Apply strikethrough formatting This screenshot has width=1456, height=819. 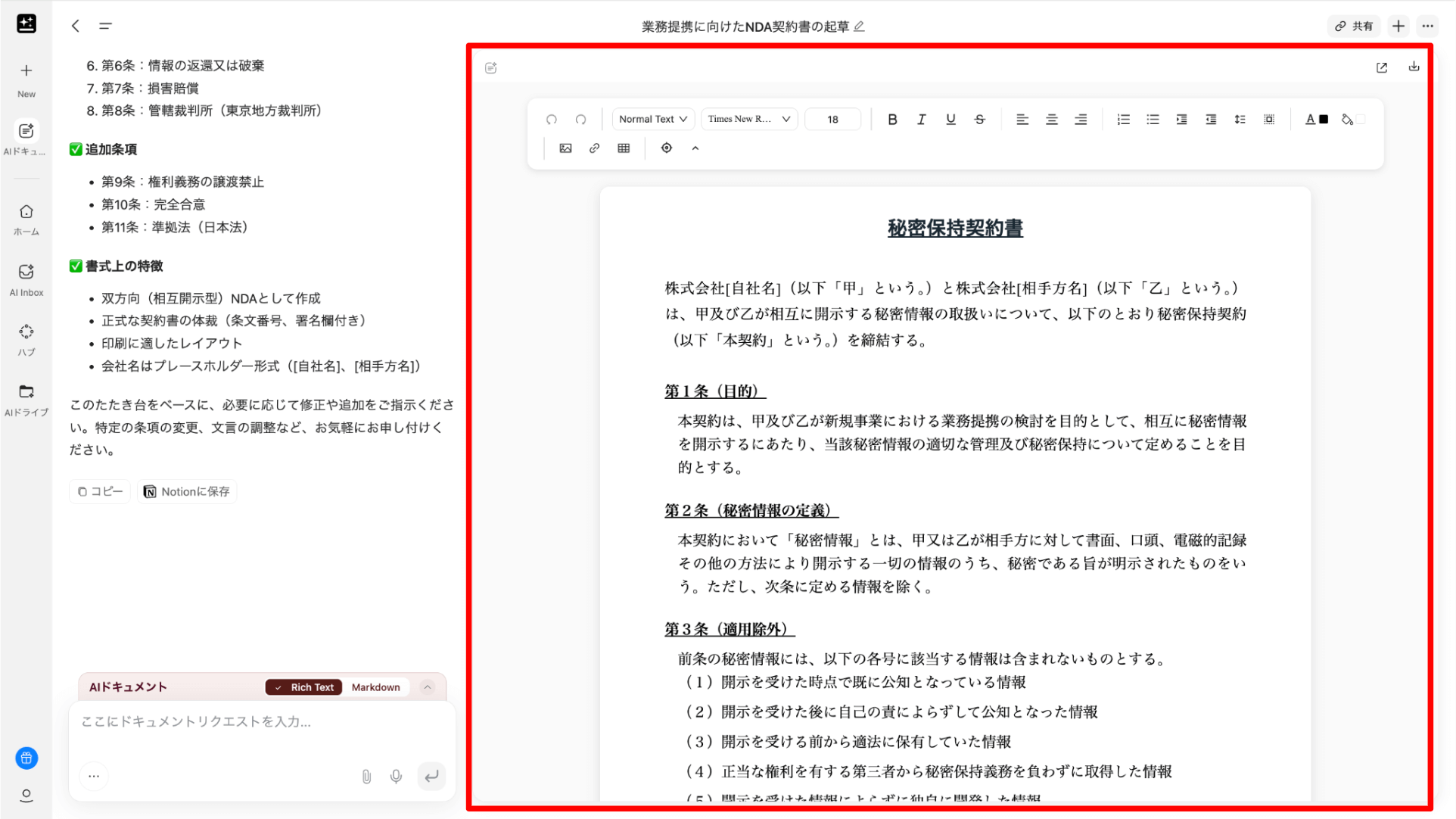coord(979,120)
